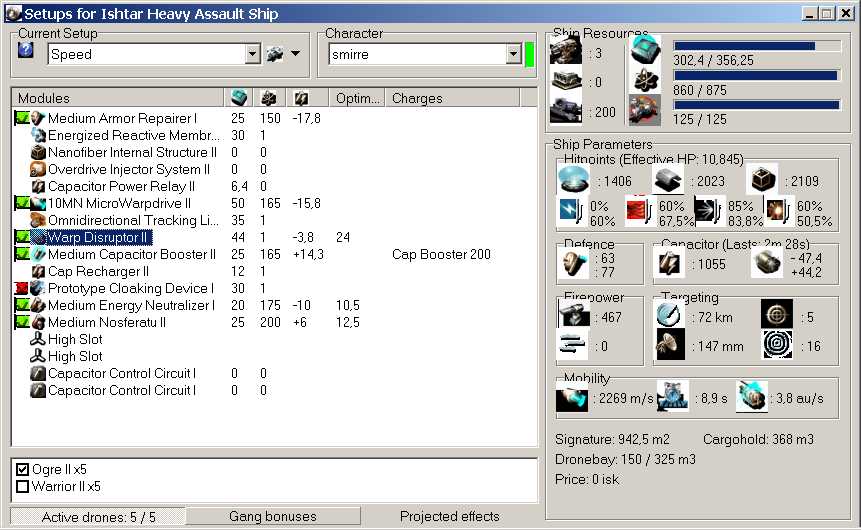Select the Overdrive Injector System II icon

(x=38, y=169)
